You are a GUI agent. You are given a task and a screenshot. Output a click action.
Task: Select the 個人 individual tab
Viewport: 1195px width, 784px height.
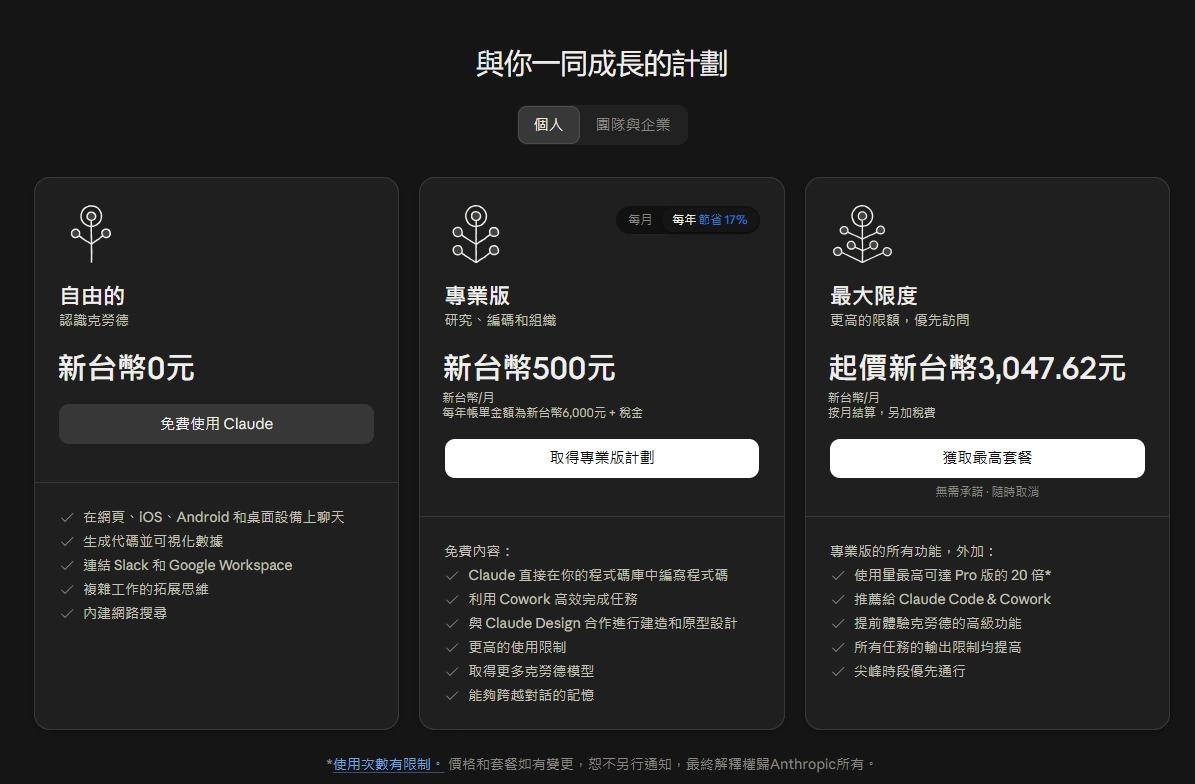[x=549, y=125]
